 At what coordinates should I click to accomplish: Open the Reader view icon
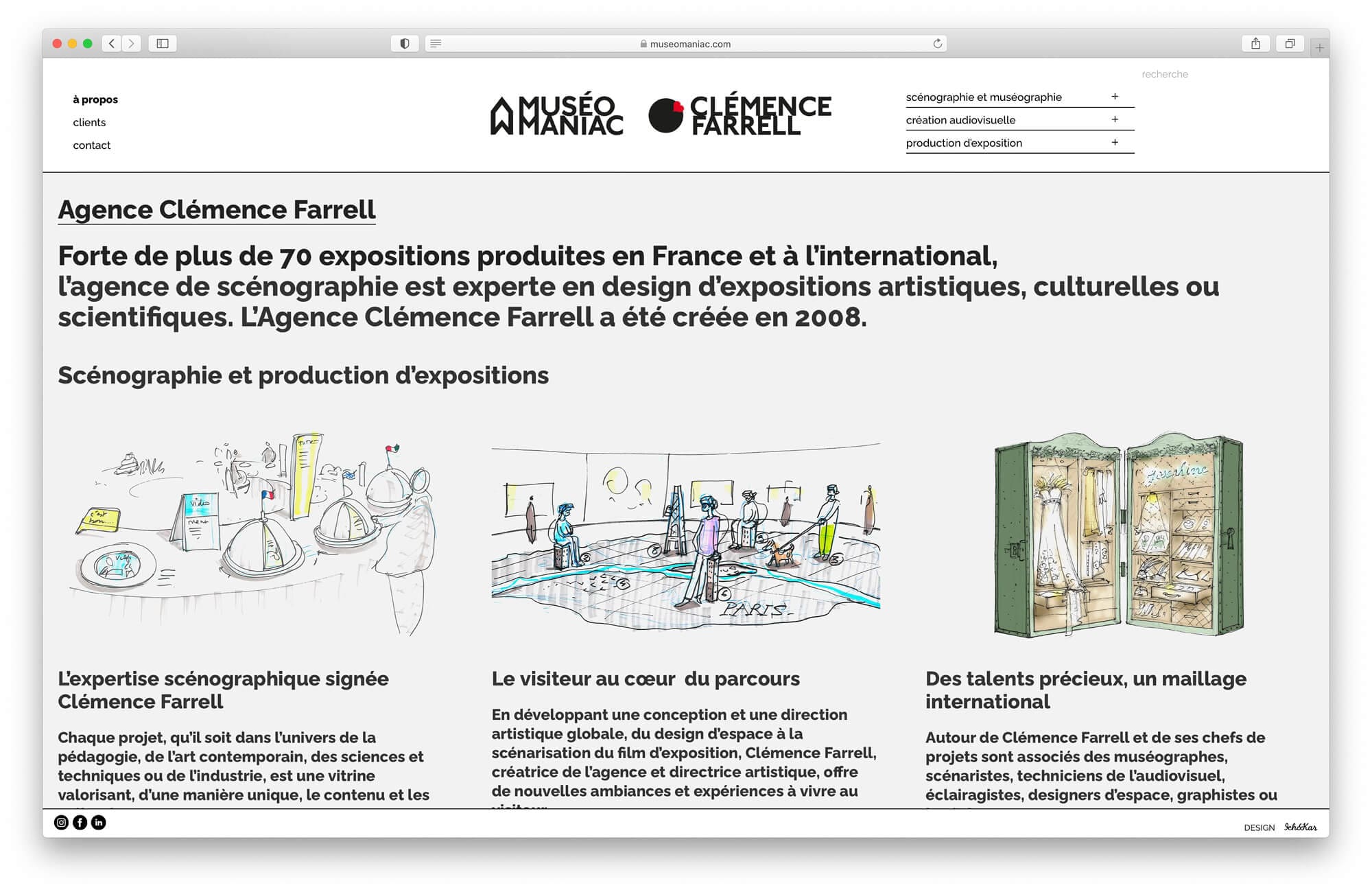coord(436,43)
